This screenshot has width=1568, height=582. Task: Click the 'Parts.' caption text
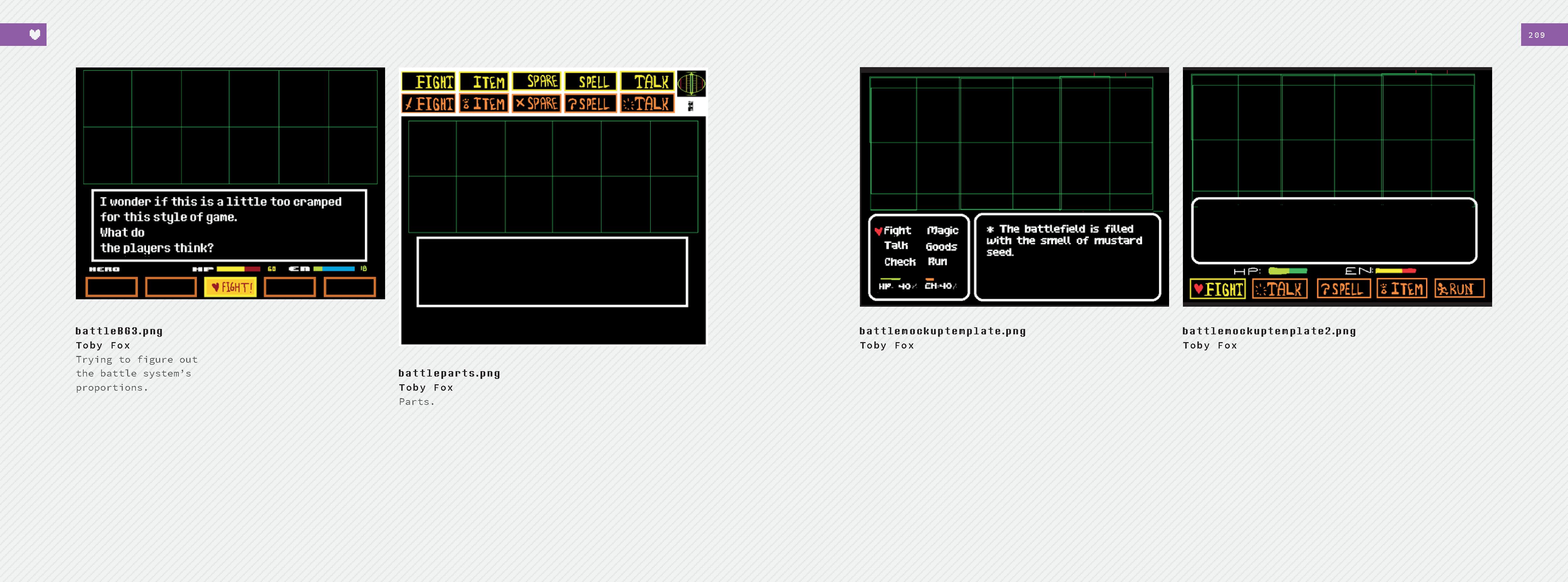pyautogui.click(x=417, y=402)
